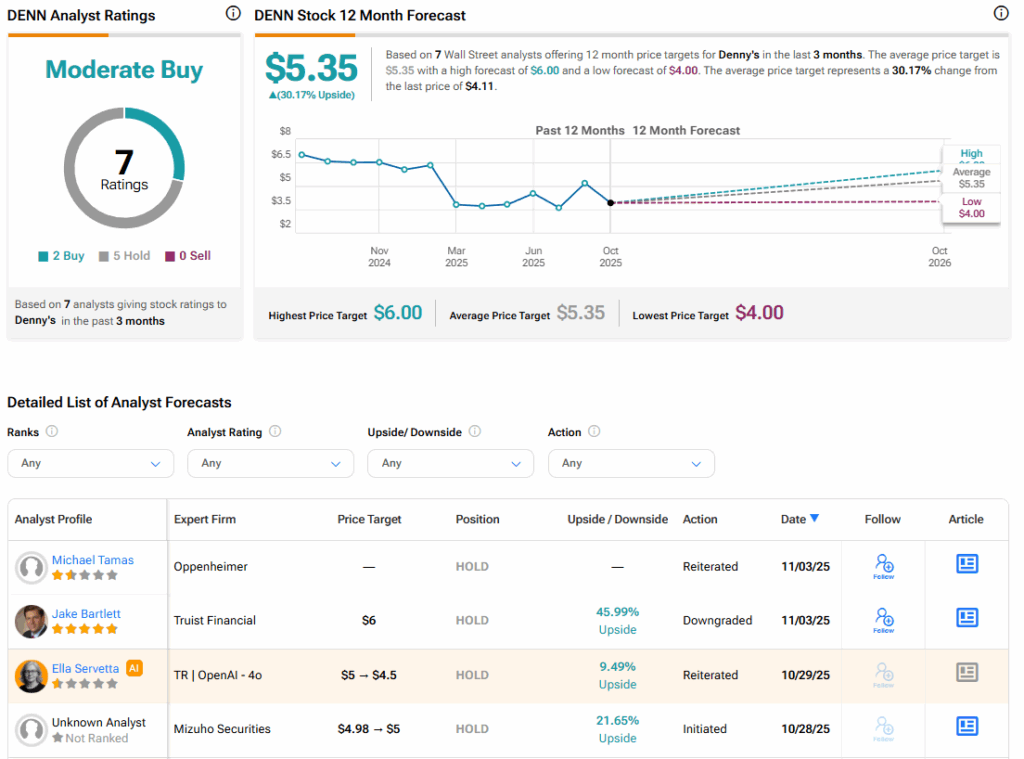Toggle the Sell legend item
Viewport: 1024px width, 759px height.
pos(188,256)
